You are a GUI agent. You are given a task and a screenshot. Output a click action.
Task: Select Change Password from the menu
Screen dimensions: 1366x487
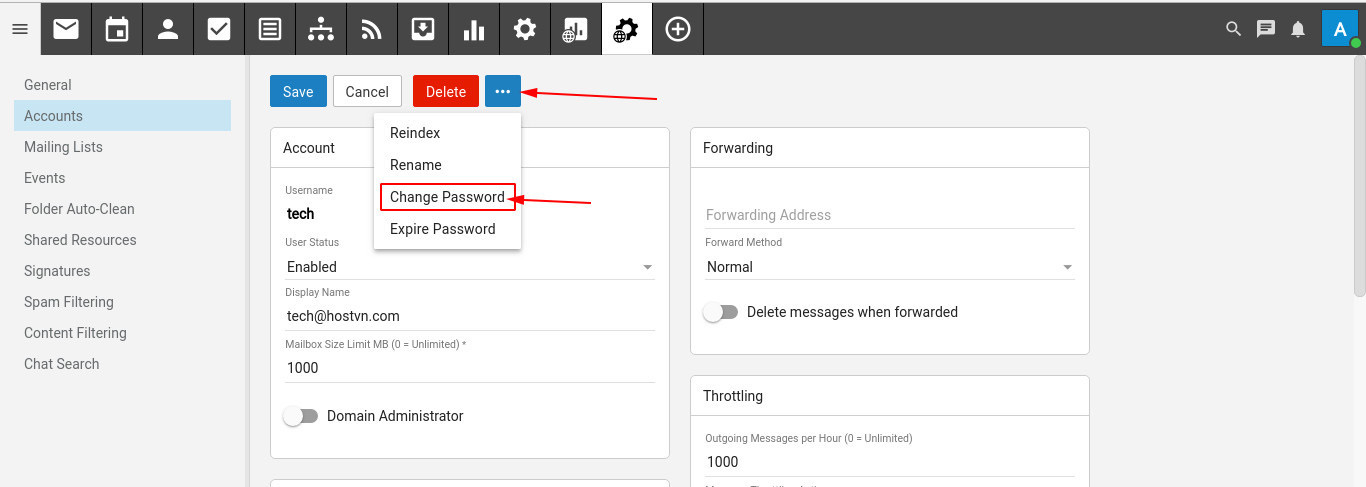pyautogui.click(x=447, y=197)
